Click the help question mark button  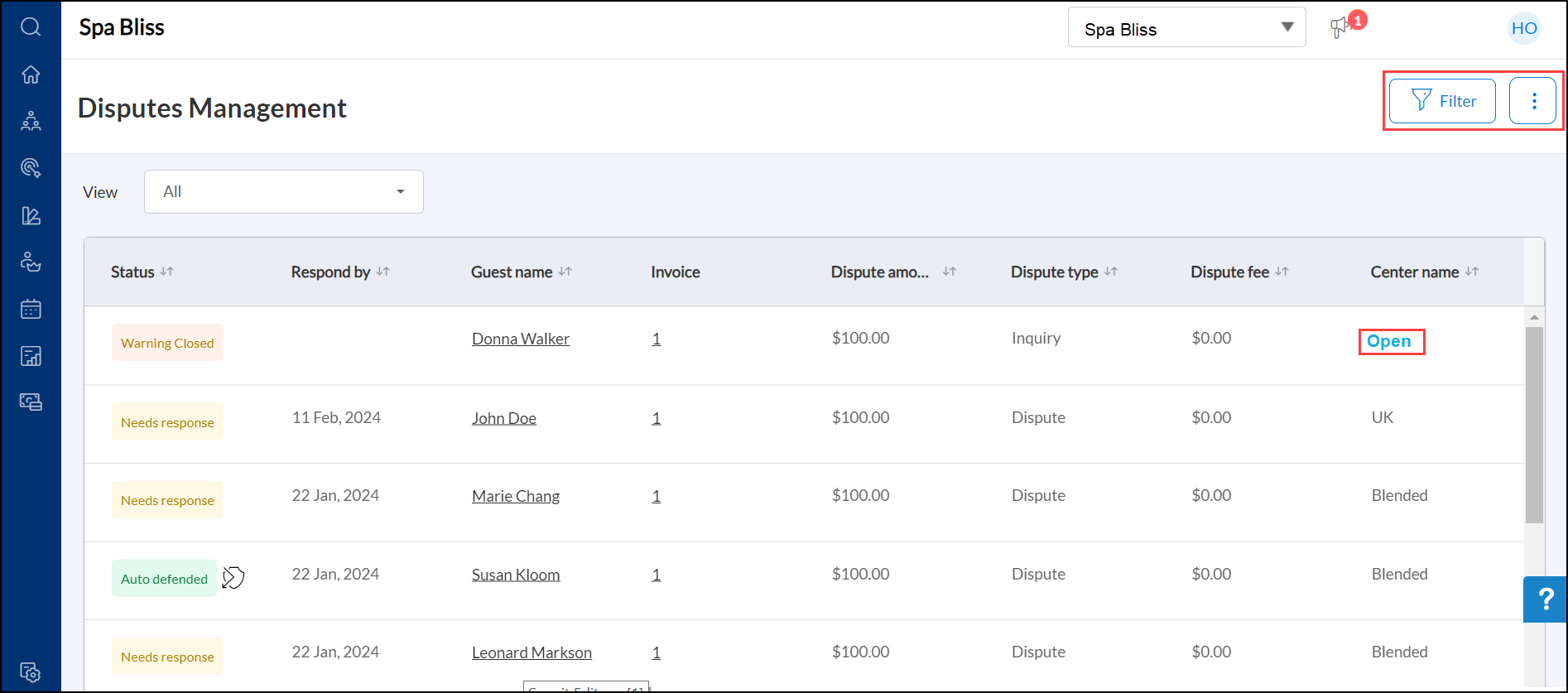1545,599
